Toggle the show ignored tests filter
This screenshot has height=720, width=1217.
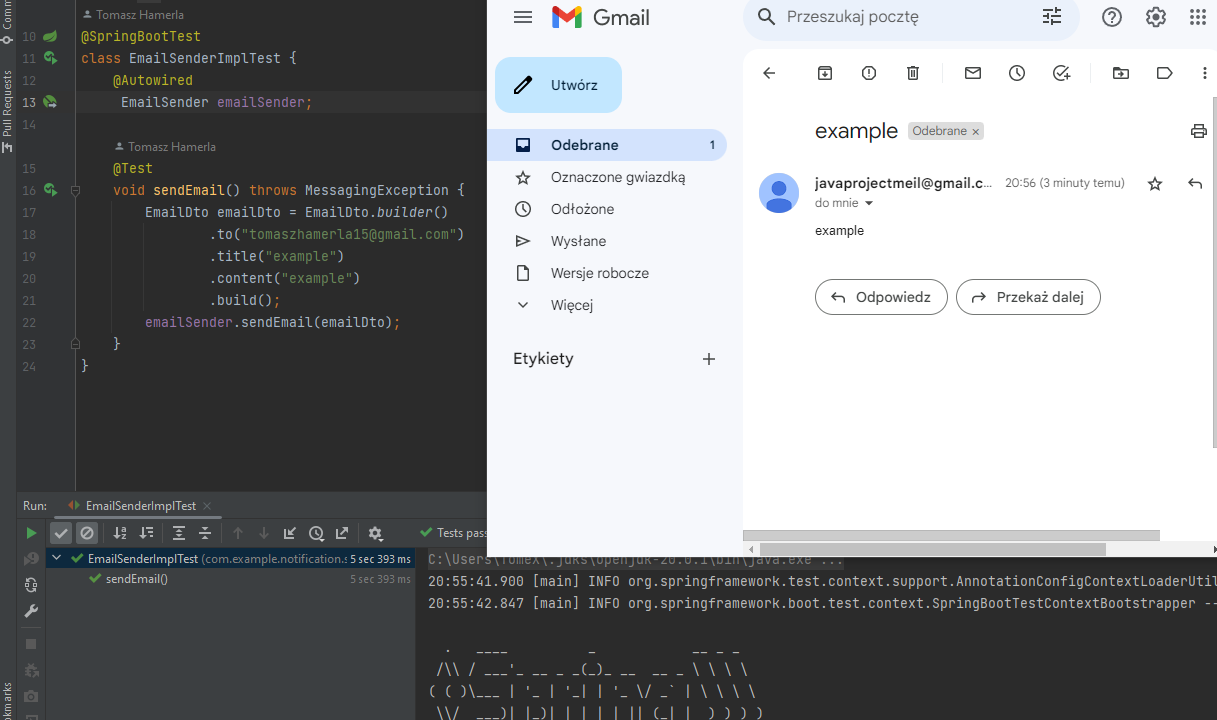(87, 532)
